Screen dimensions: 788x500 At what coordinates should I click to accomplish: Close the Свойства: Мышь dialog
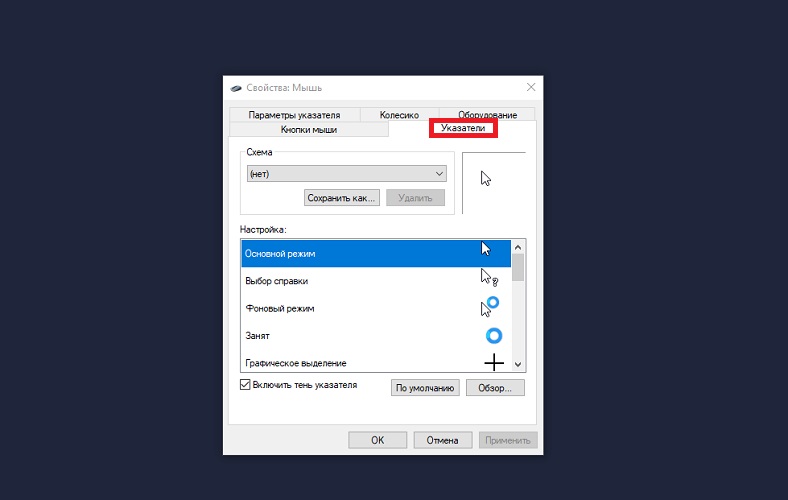(x=531, y=87)
